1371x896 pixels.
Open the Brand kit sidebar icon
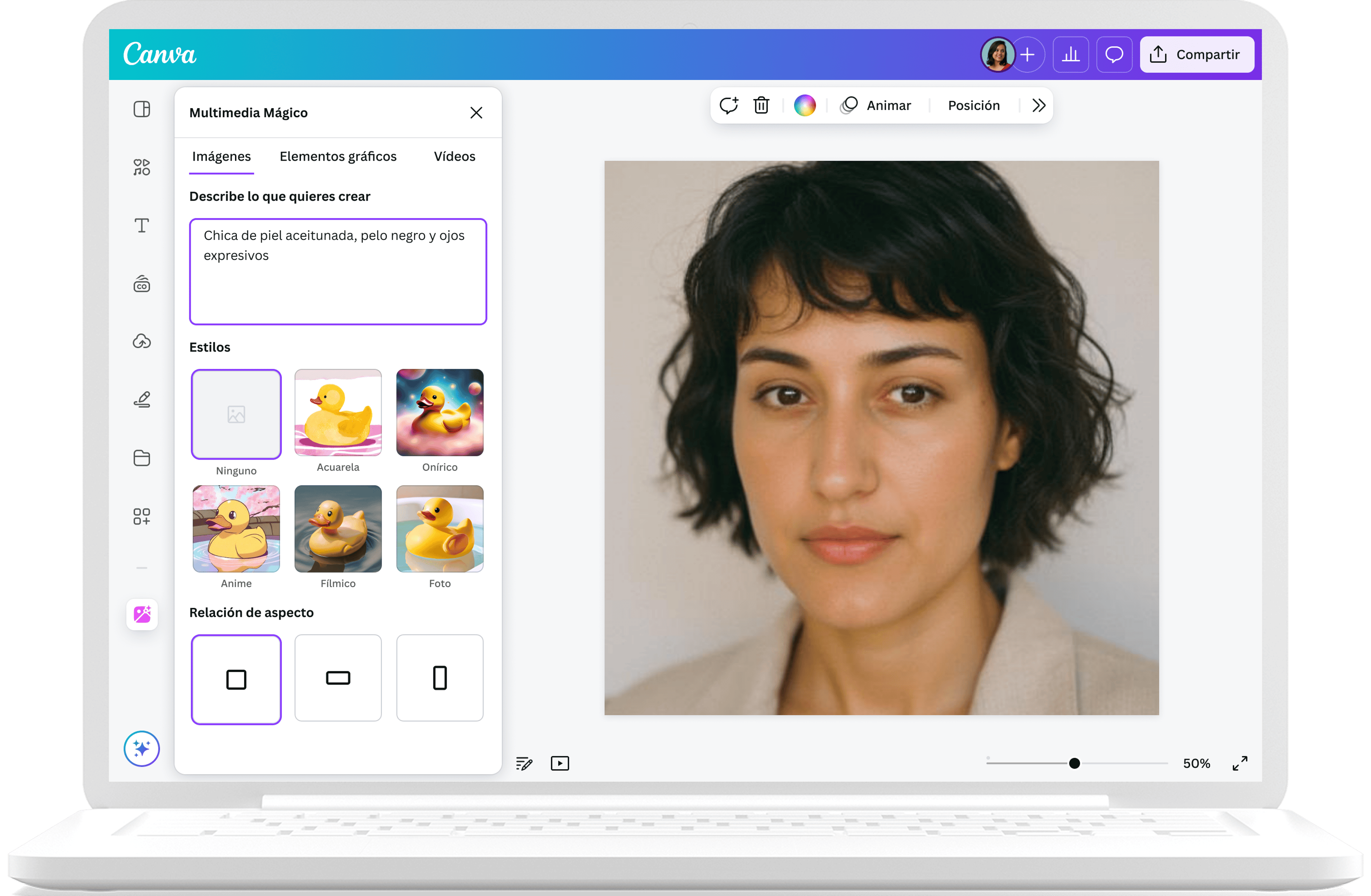pos(142,283)
